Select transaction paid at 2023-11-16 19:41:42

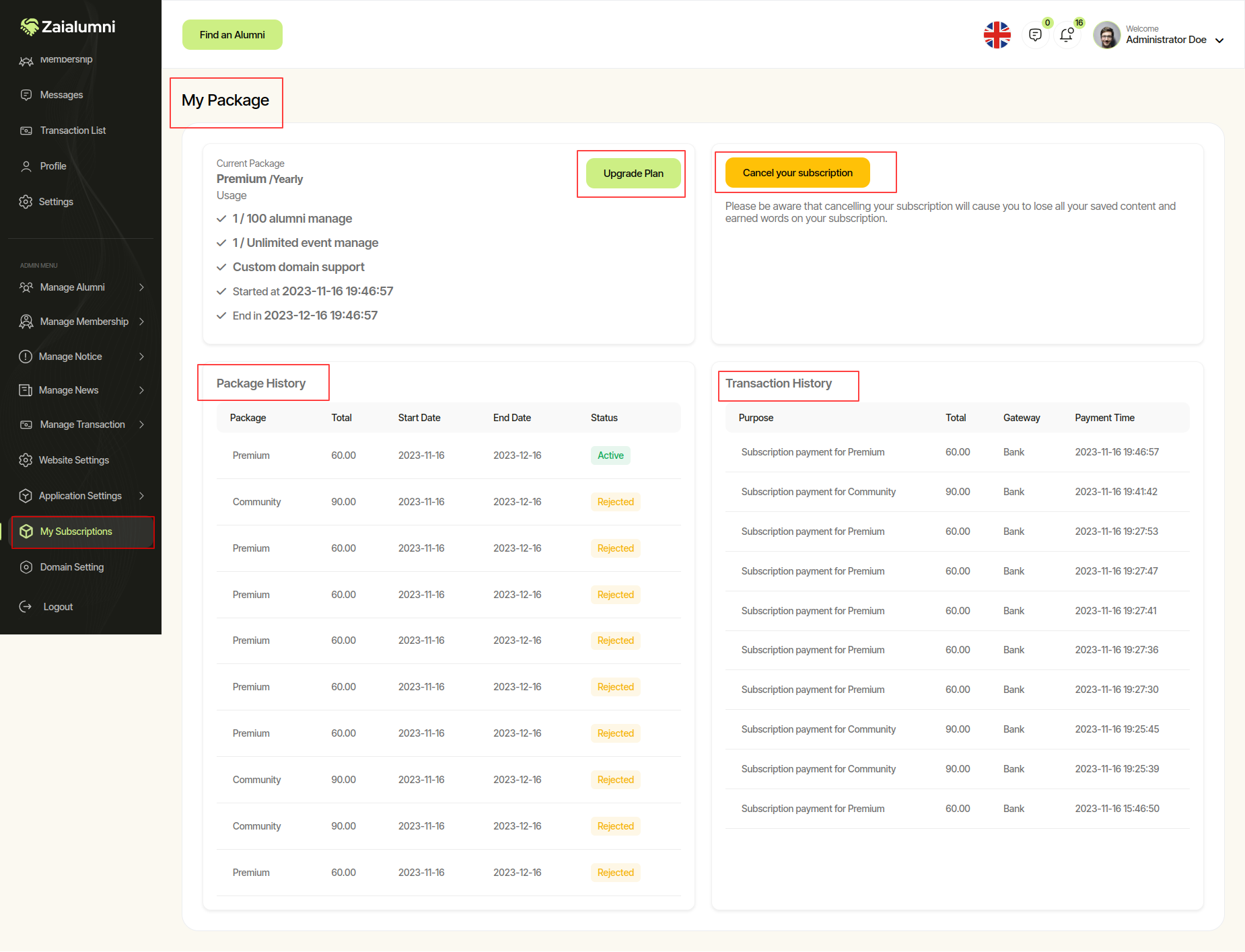(x=957, y=492)
